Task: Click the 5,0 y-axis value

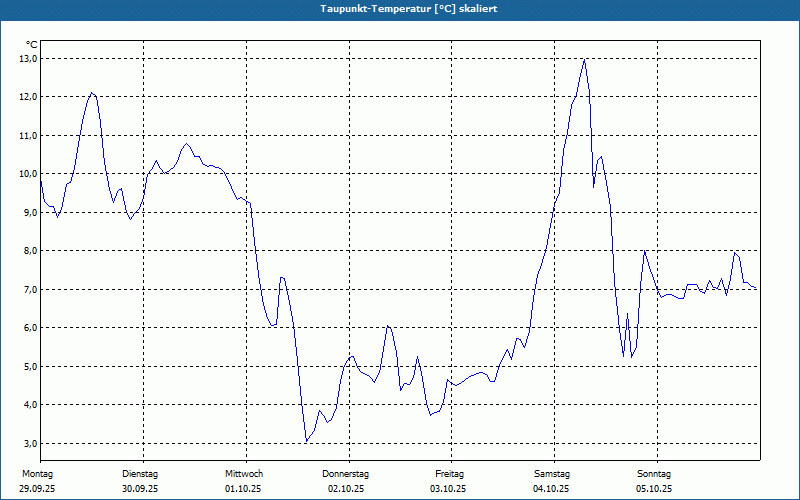Action: click(x=31, y=366)
